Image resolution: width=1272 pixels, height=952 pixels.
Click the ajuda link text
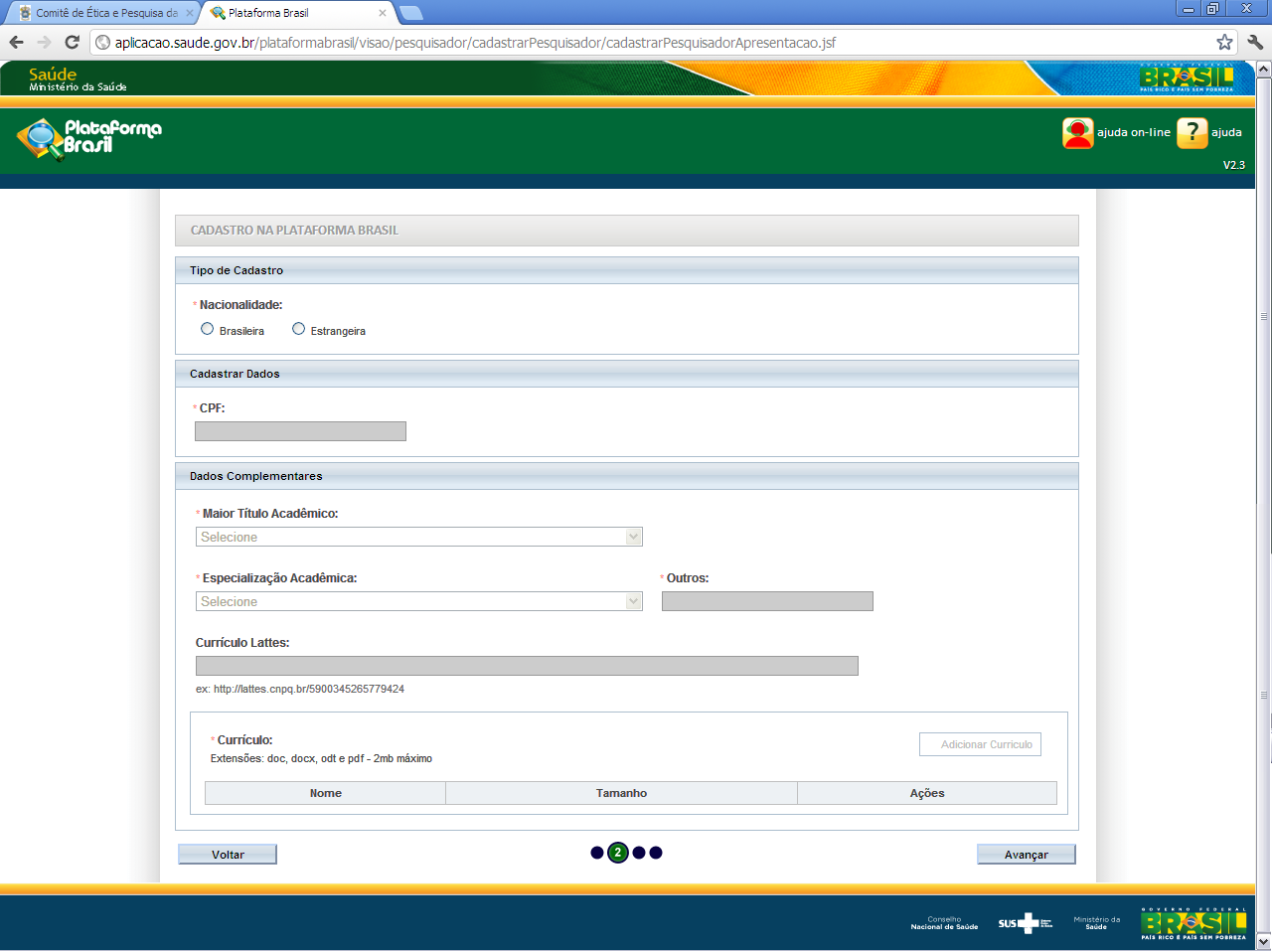[1226, 132]
